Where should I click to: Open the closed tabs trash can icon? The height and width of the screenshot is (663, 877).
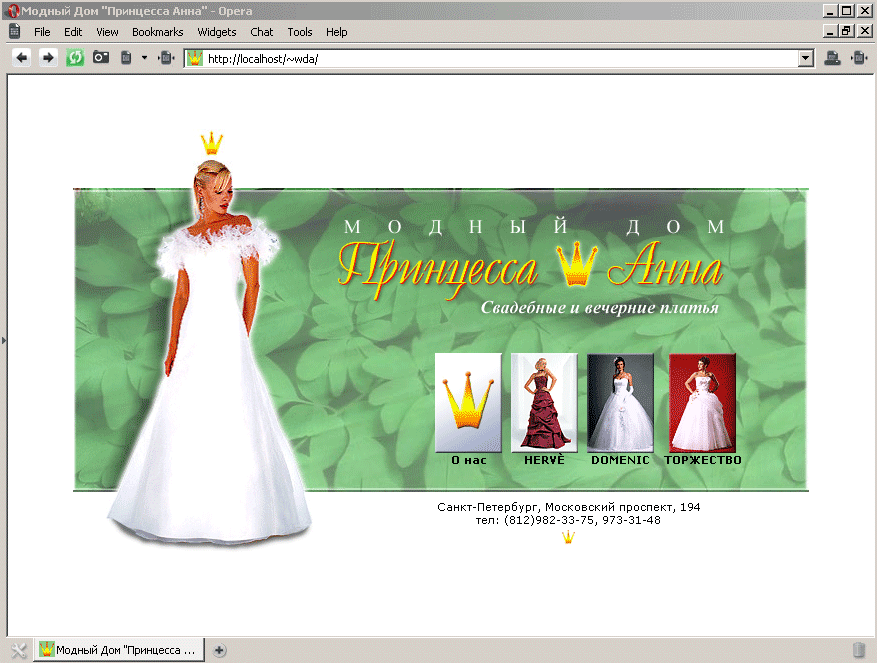tap(859, 650)
